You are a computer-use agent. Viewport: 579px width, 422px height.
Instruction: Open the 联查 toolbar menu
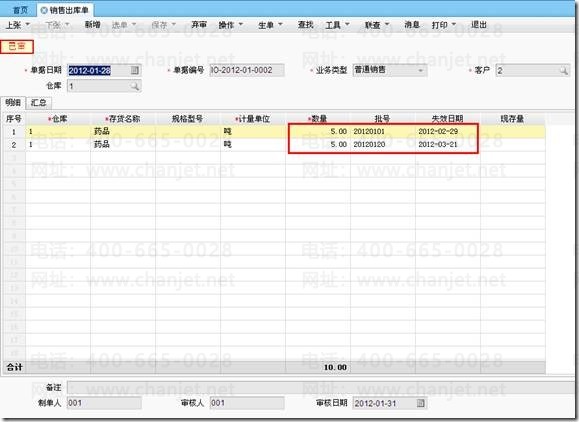tap(377, 25)
